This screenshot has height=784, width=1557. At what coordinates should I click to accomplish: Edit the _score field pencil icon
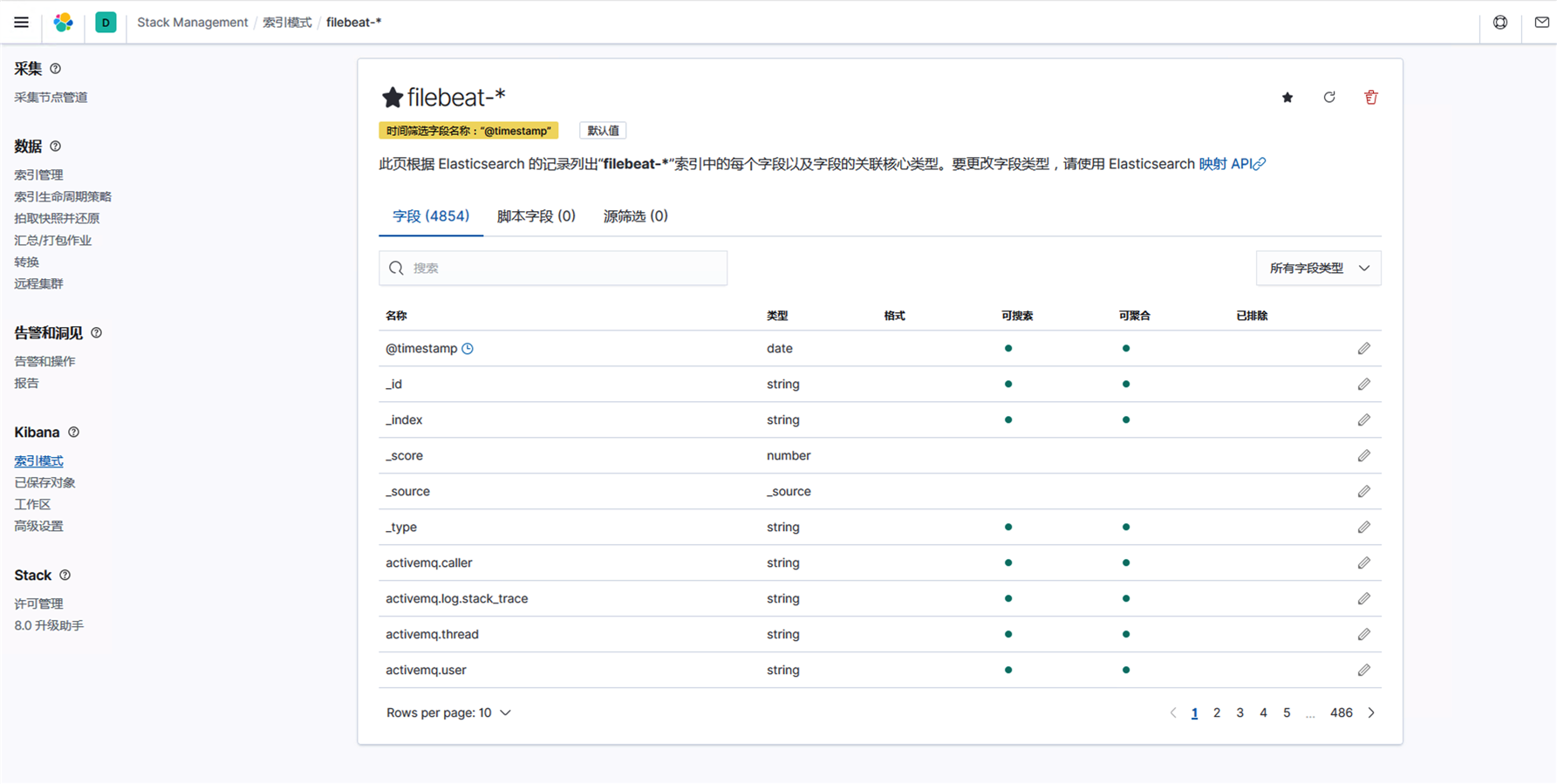click(x=1364, y=456)
